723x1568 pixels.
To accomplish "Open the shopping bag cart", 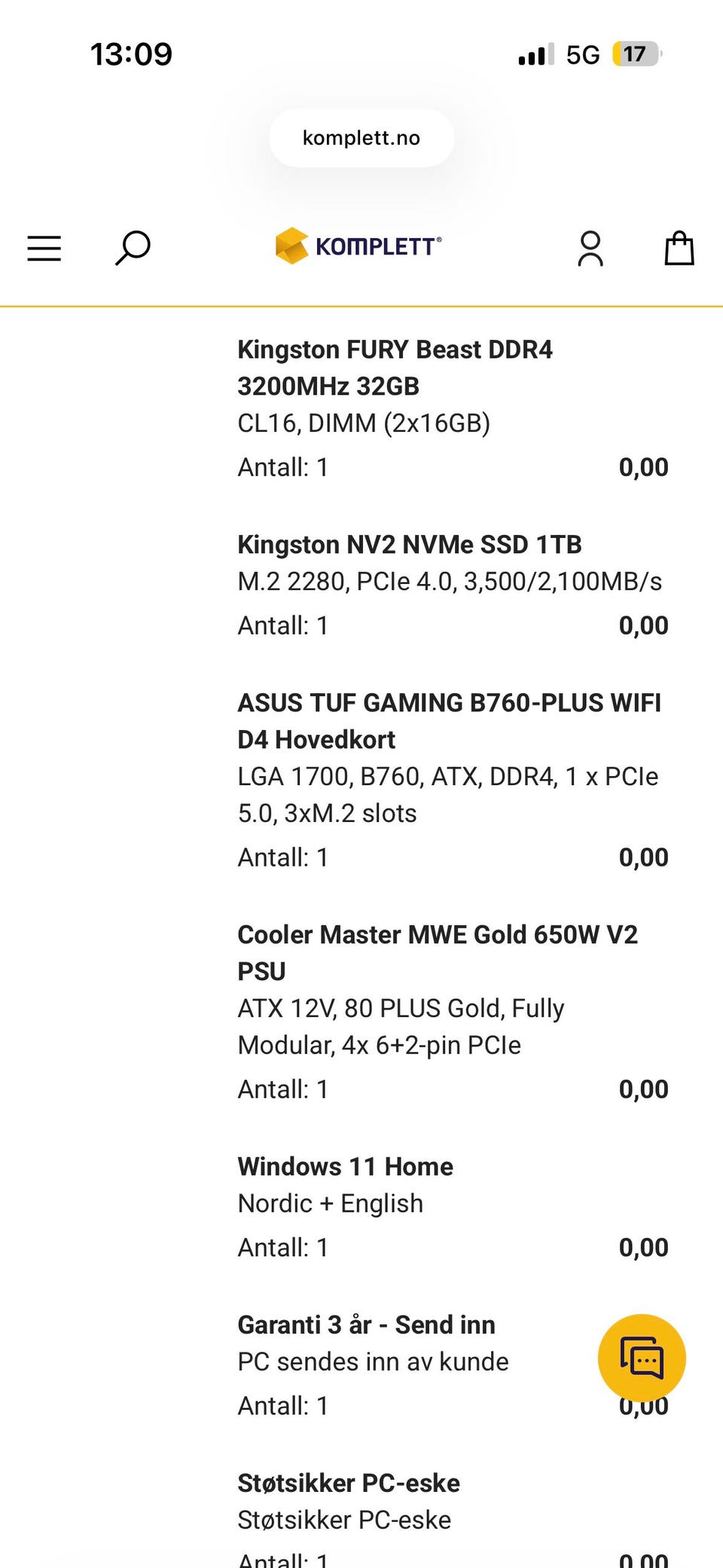I will (679, 248).
